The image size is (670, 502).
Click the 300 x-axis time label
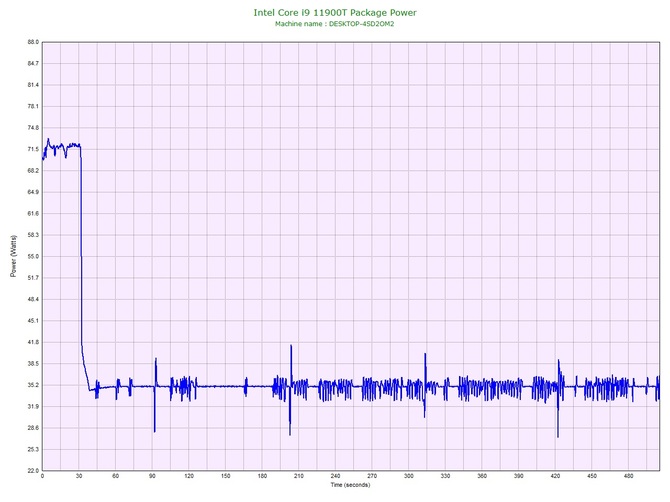[409, 476]
